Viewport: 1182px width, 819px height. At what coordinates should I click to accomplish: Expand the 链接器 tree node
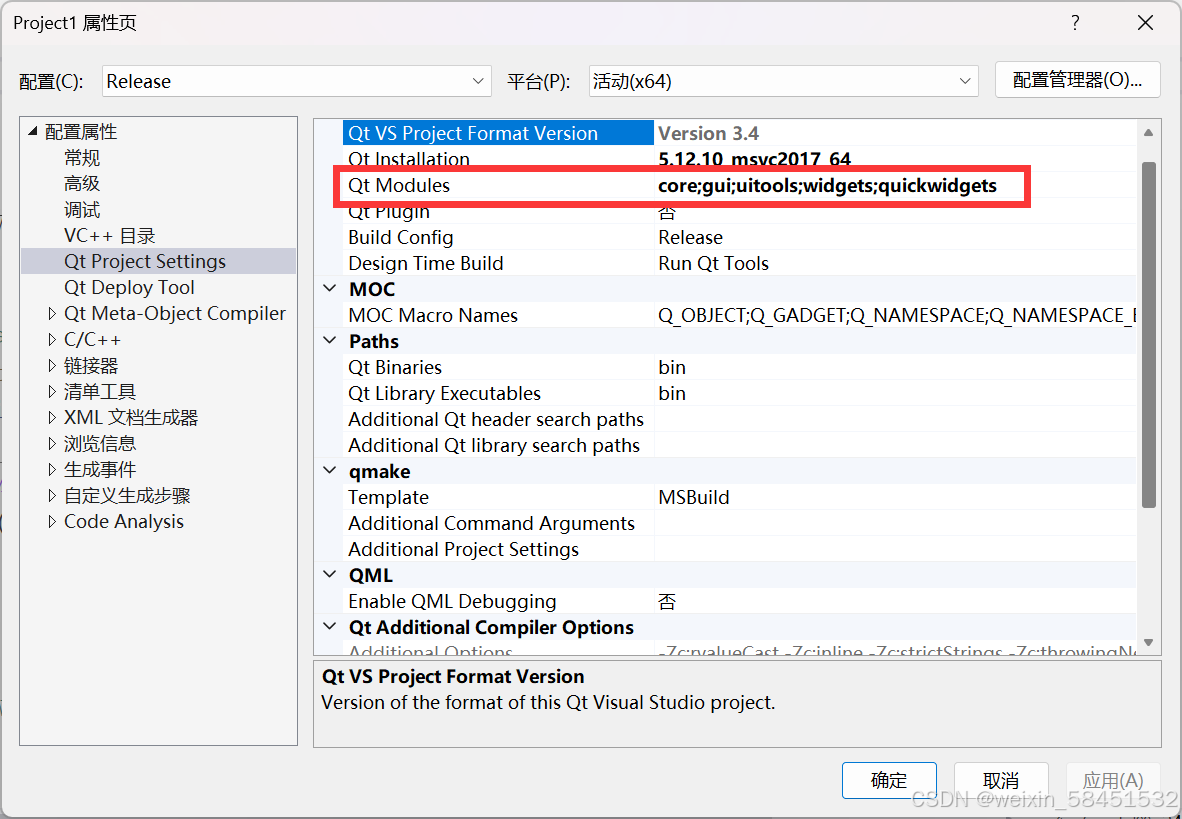[51, 365]
